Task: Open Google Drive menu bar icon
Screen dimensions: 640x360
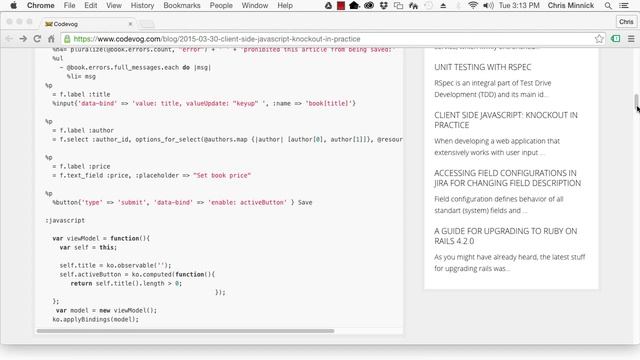Action: click(x=328, y=5)
